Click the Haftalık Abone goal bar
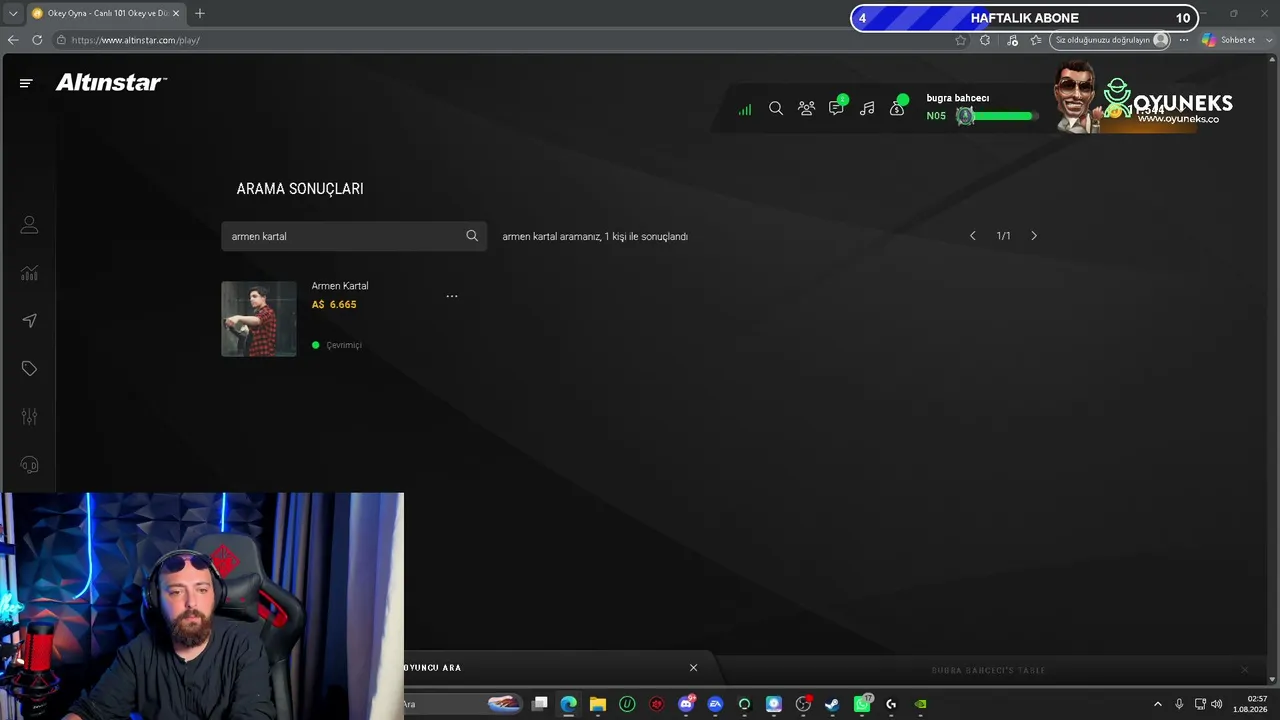The width and height of the screenshot is (1280, 720). click(1024, 18)
